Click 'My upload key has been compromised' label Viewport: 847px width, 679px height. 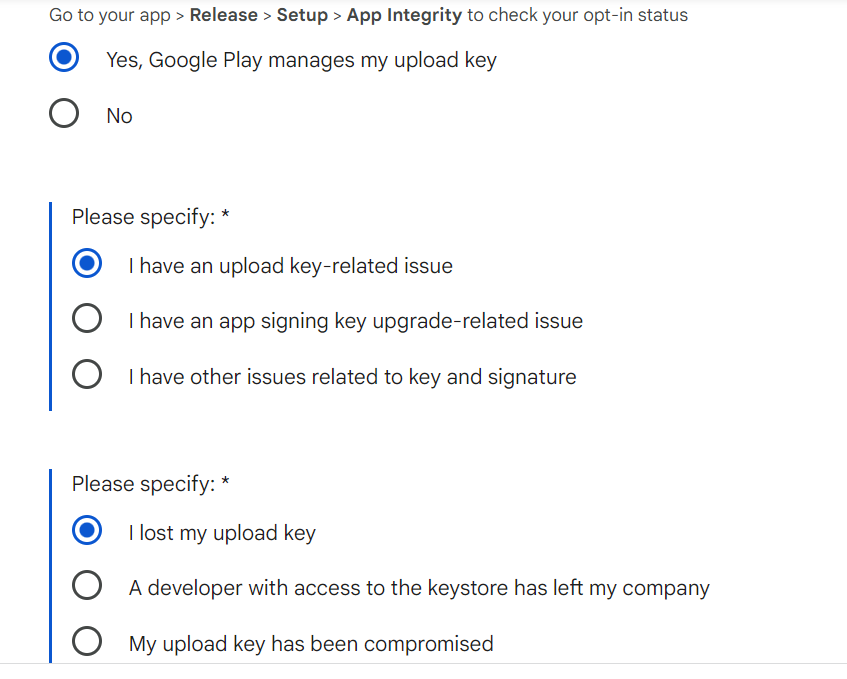[311, 644]
